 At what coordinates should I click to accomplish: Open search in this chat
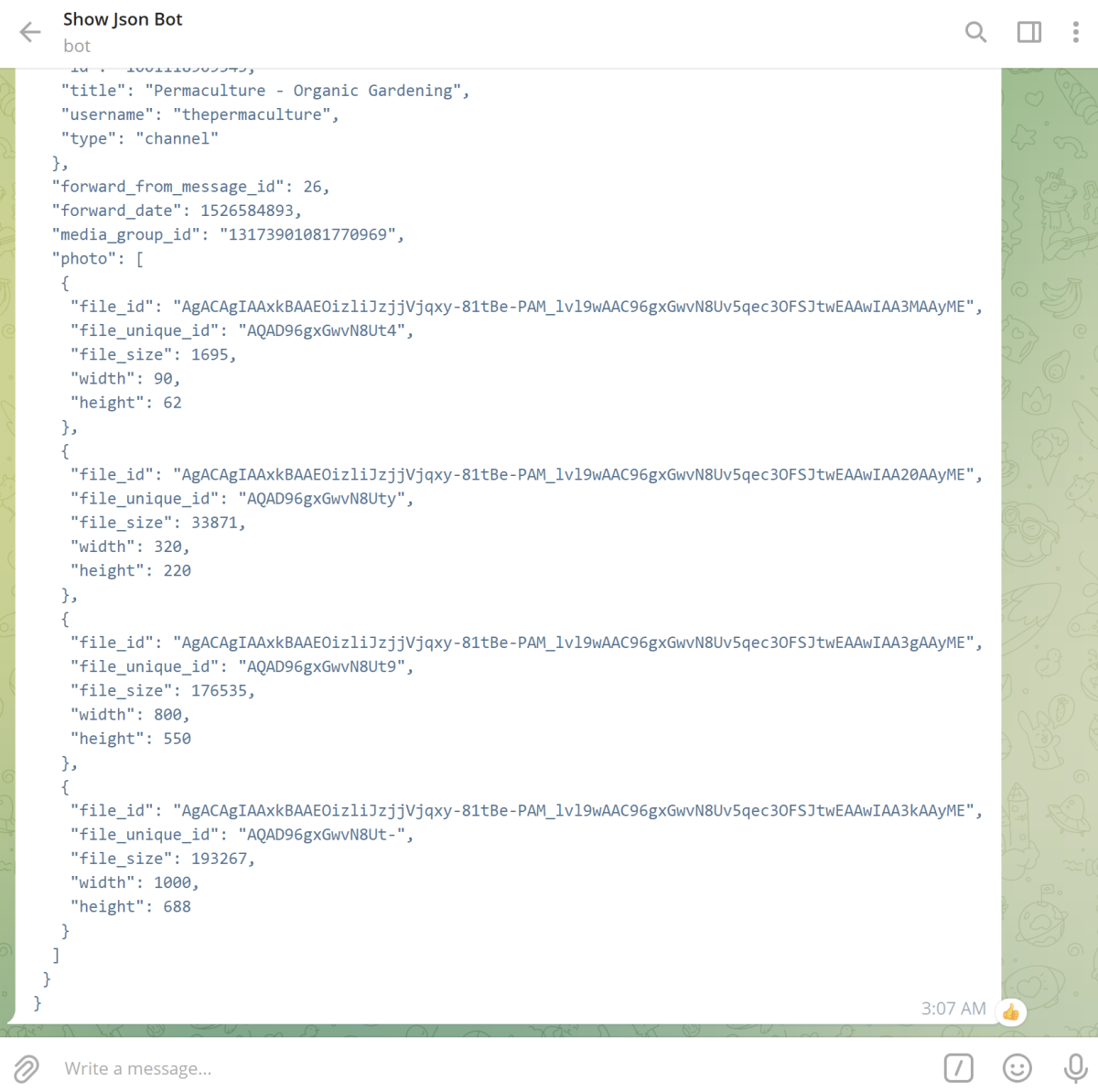coord(975,33)
